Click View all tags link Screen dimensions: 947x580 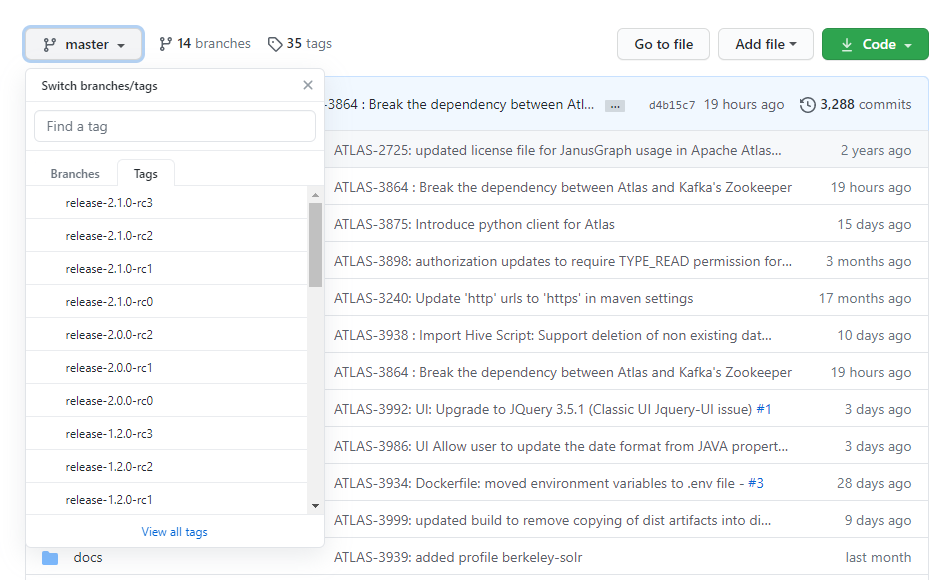coord(175,532)
